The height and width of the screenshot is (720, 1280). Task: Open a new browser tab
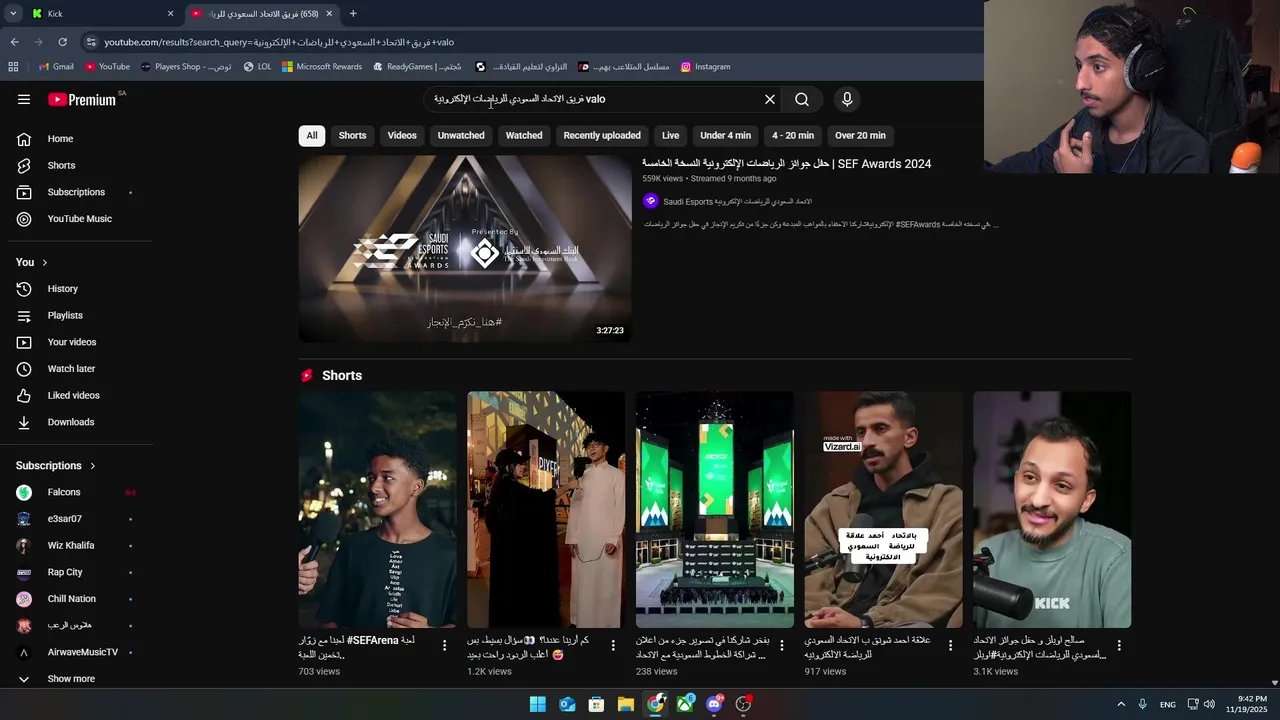coord(353,13)
